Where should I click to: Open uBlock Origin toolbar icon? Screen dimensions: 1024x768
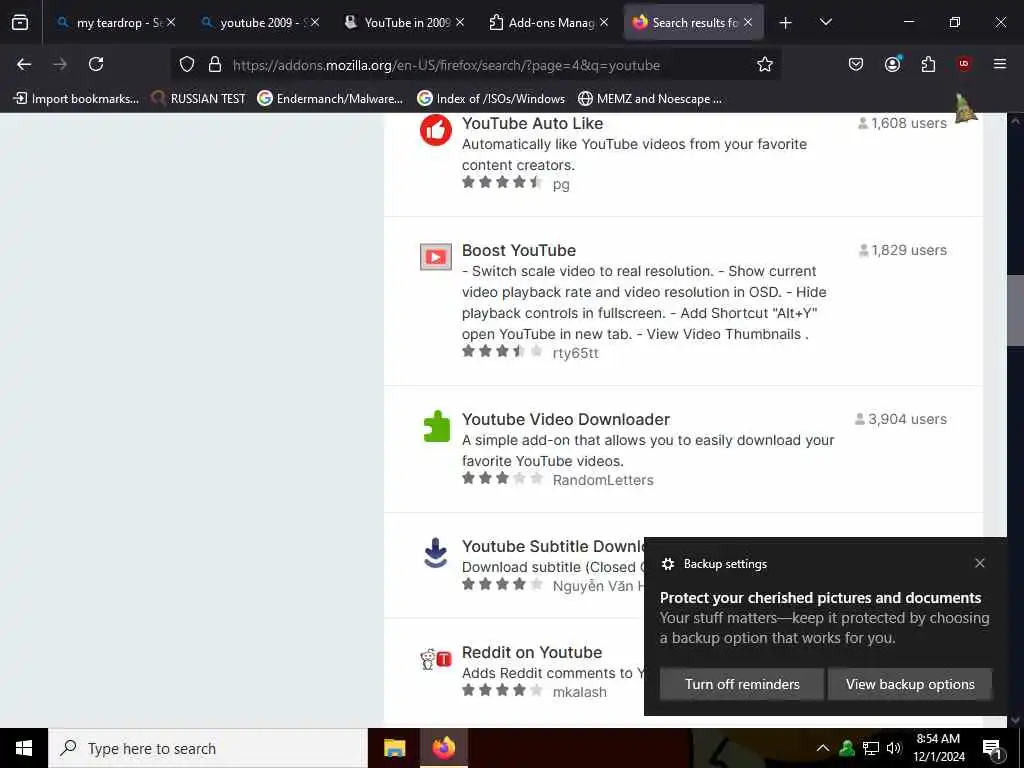[x=963, y=64]
